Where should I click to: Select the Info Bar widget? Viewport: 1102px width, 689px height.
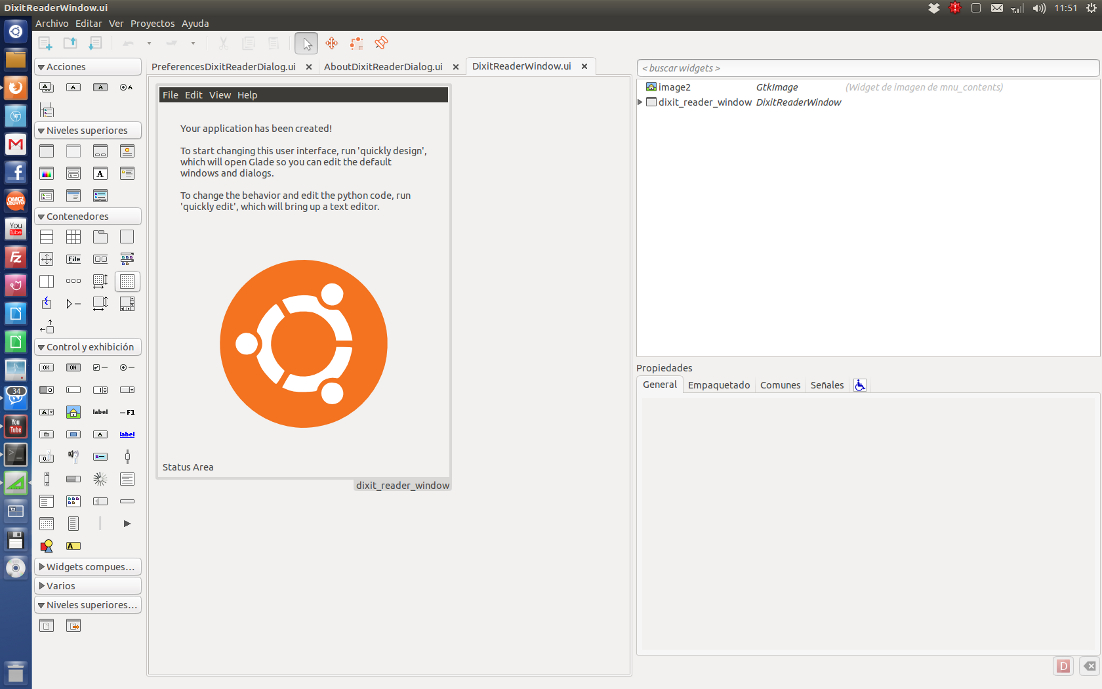pos(73,546)
